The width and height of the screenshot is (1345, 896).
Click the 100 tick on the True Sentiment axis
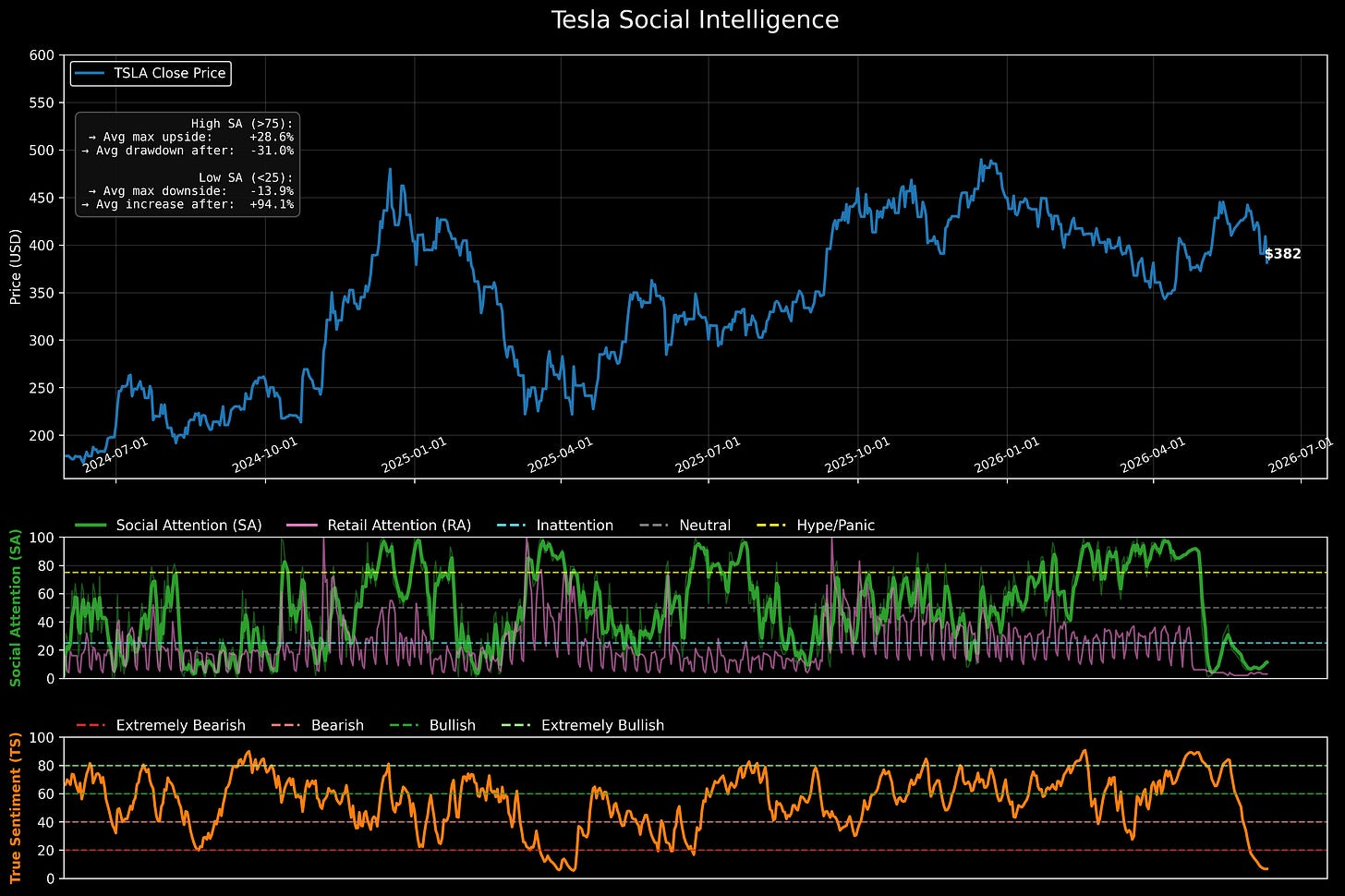(x=42, y=737)
